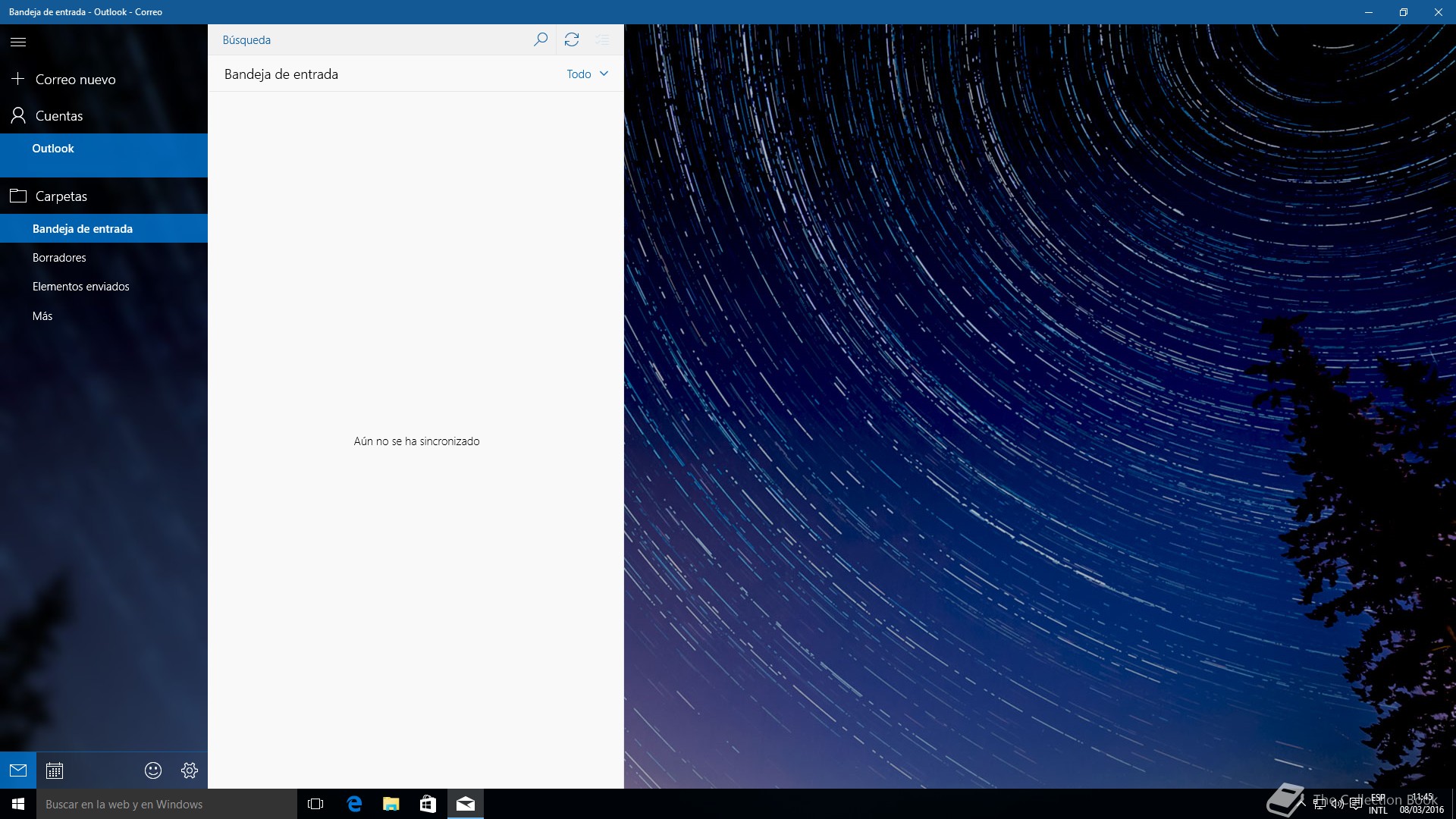Viewport: 1456px width, 819px height.
Task: Click the plus icon for new mail
Action: tap(18, 79)
